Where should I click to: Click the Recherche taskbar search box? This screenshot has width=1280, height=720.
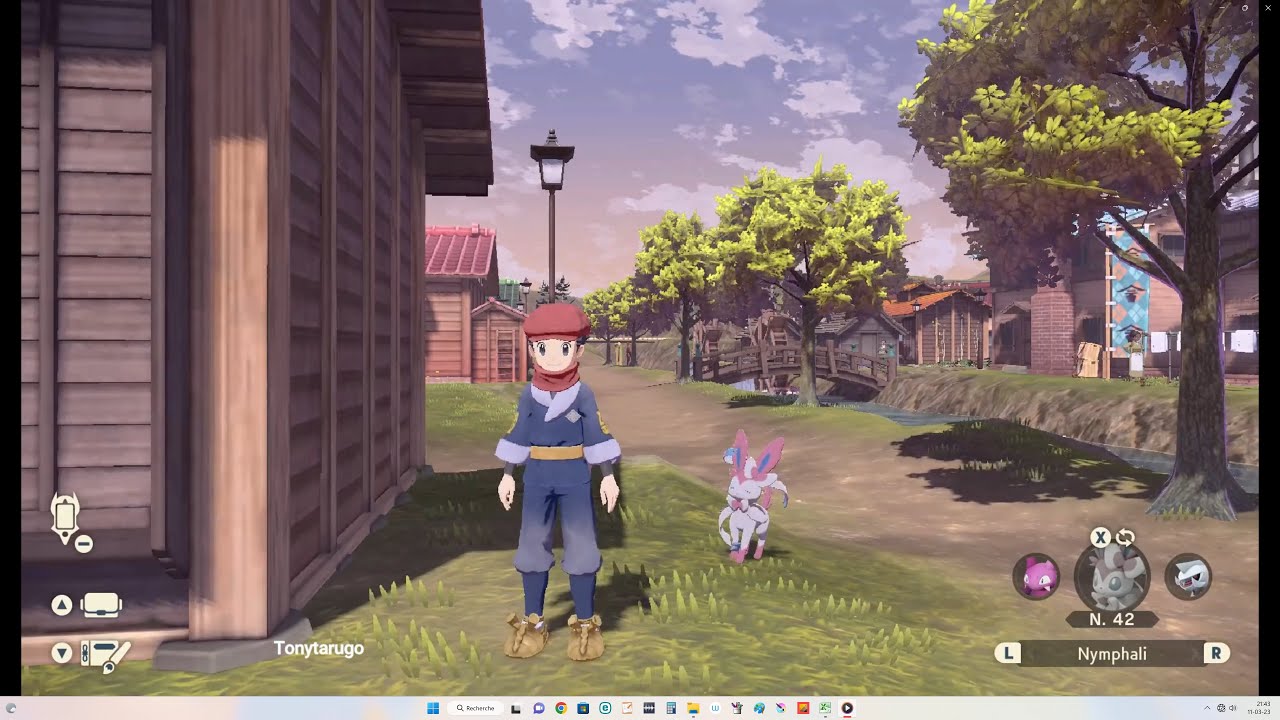tap(475, 708)
